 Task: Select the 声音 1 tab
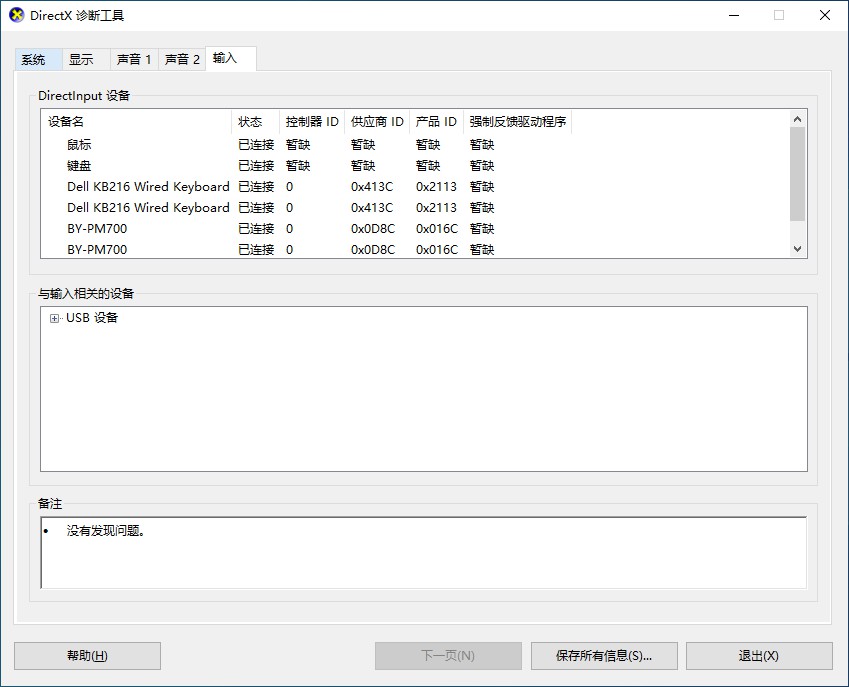(134, 60)
